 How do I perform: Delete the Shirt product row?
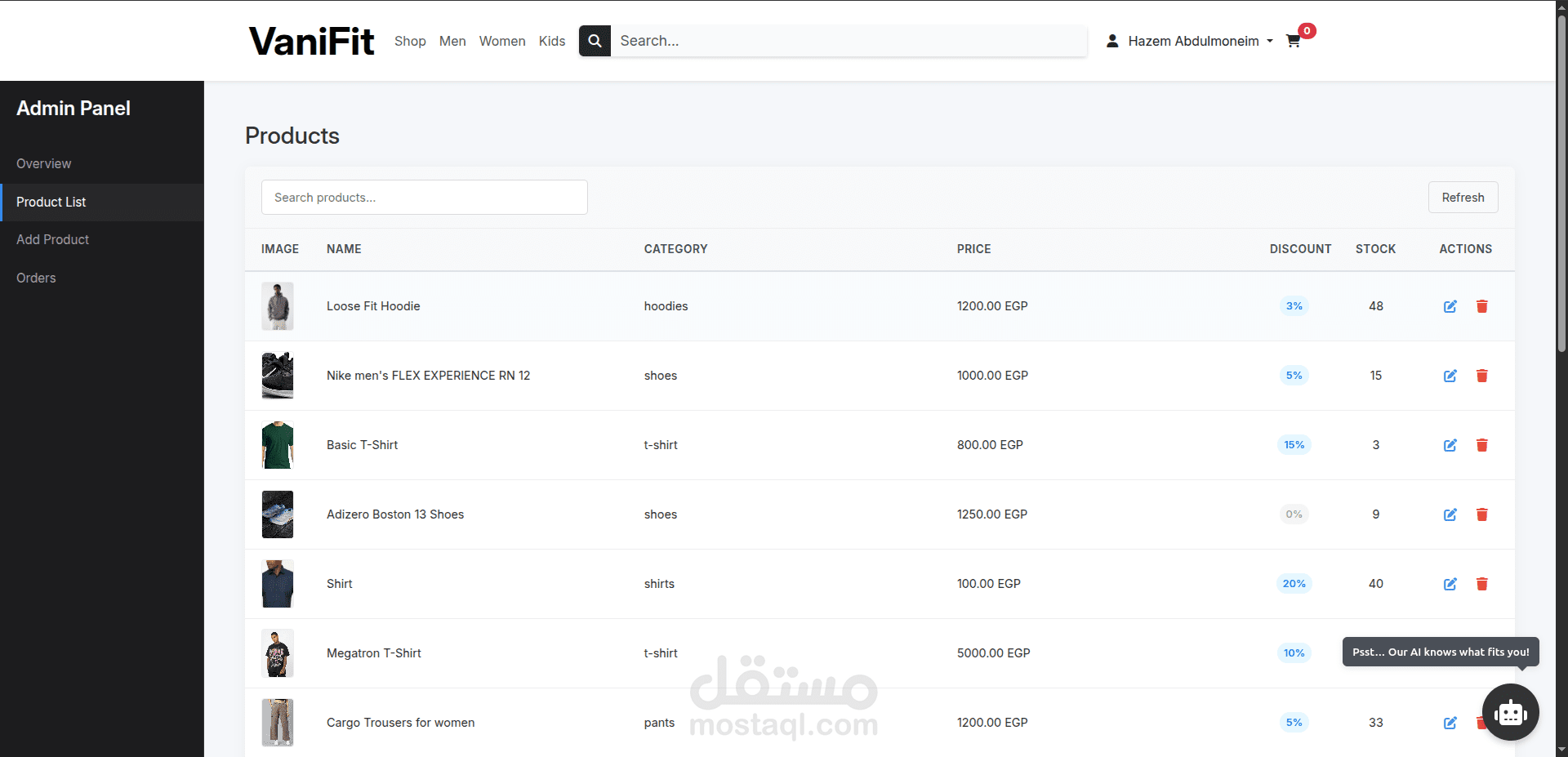pos(1482,584)
